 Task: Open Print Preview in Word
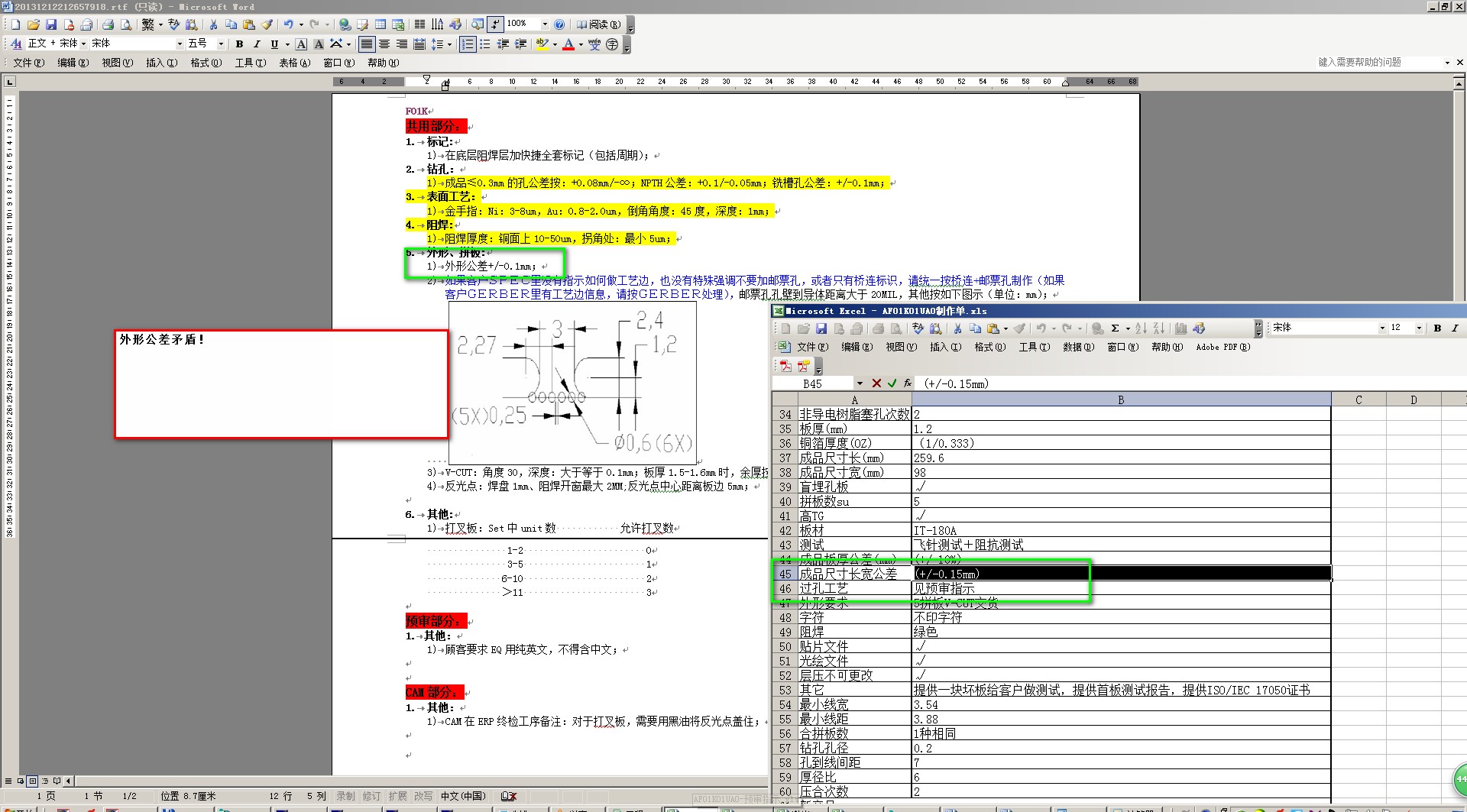(x=126, y=24)
